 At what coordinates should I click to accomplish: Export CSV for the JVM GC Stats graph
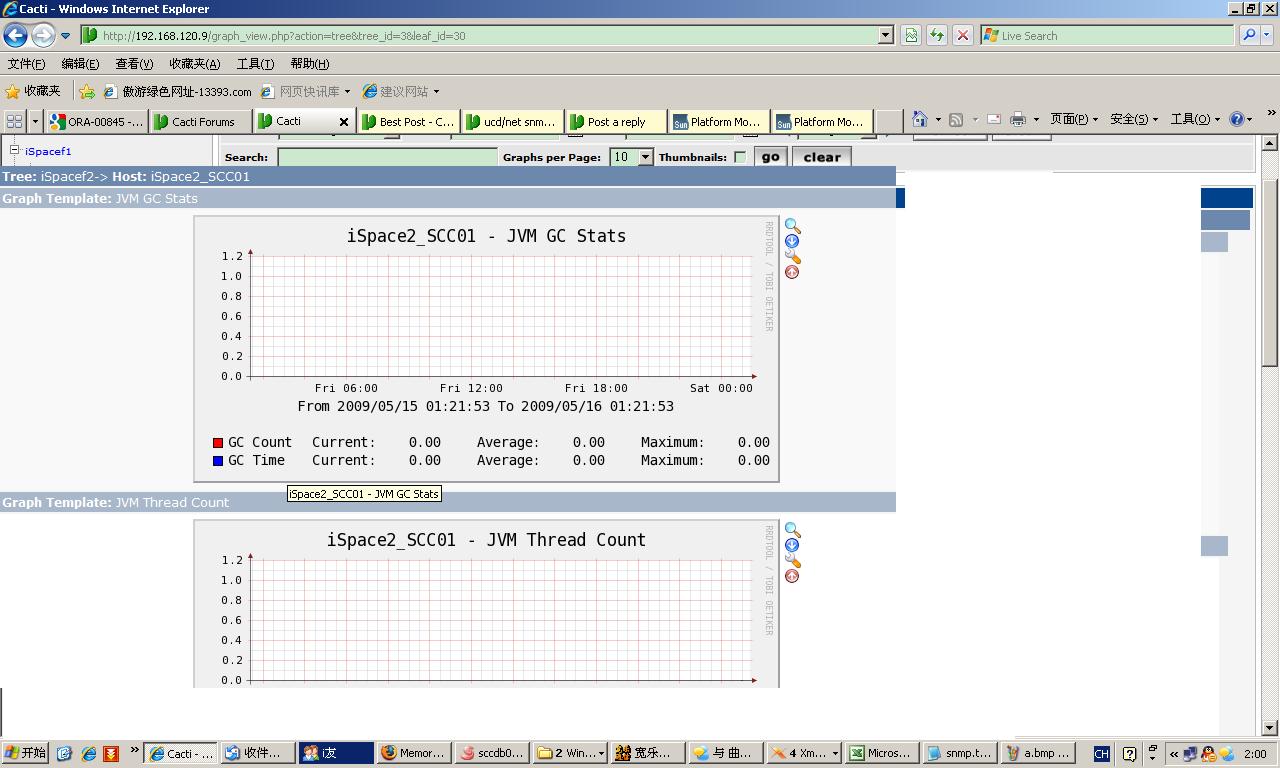pos(792,241)
